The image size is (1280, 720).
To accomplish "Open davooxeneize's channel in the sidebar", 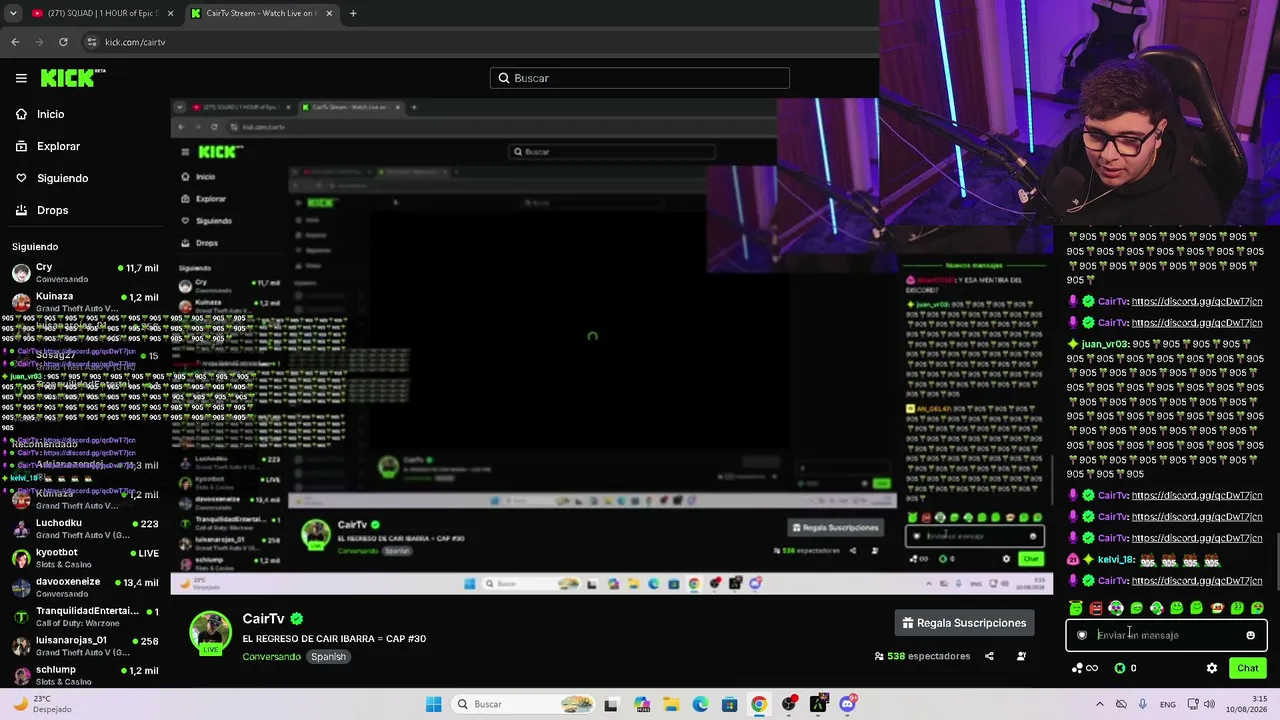I will tap(85, 587).
